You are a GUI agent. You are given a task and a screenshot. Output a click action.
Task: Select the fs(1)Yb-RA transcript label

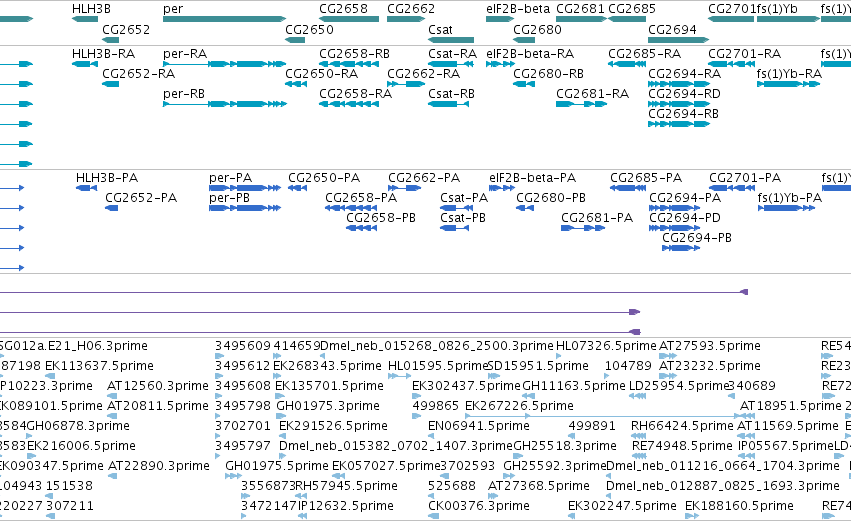[789, 74]
